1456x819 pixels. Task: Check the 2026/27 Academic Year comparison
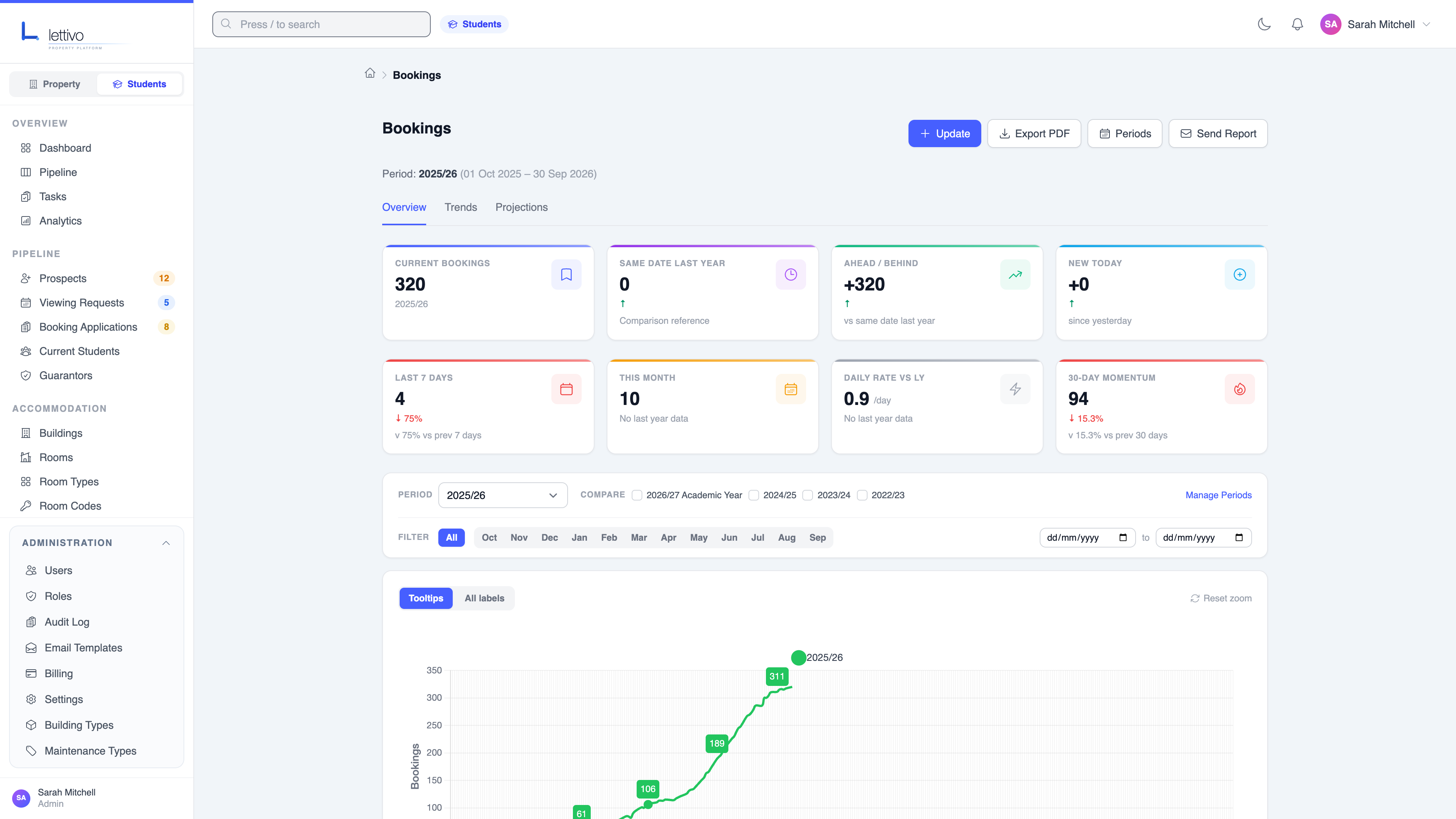pyautogui.click(x=637, y=495)
